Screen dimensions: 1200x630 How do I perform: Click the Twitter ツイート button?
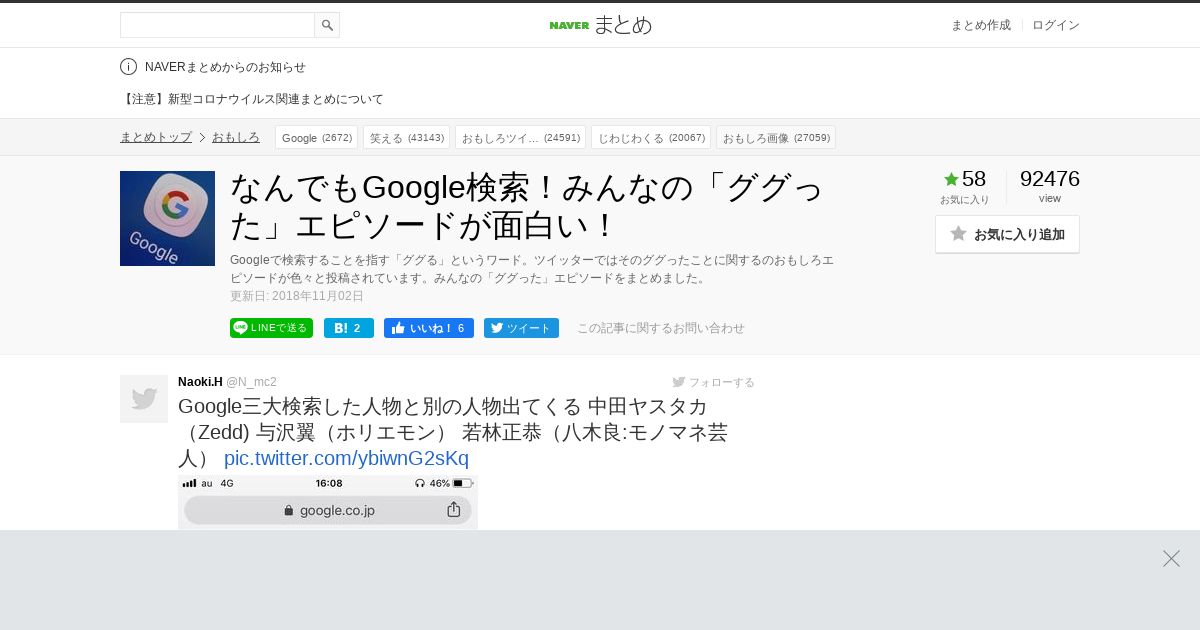tap(521, 328)
